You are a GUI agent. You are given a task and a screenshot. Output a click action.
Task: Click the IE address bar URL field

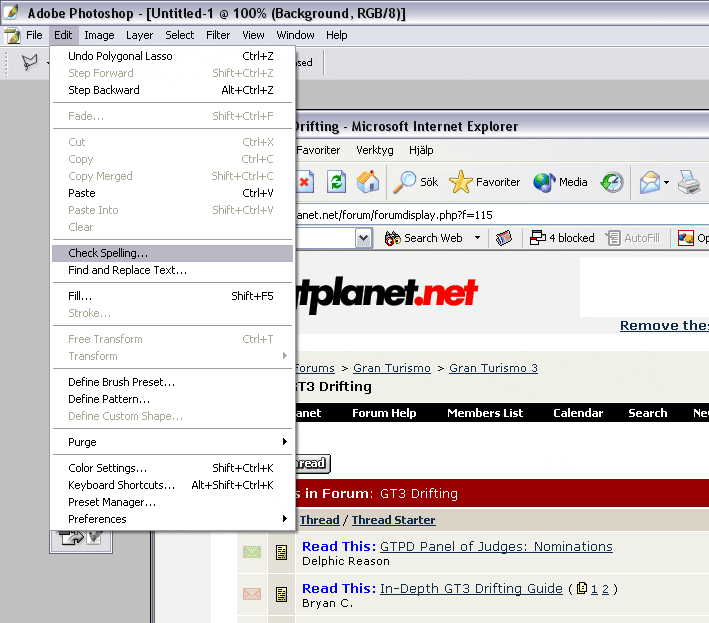click(x=502, y=215)
